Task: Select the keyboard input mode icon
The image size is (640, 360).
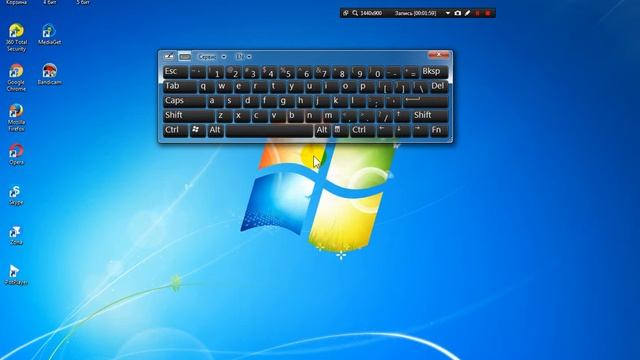Action: (185, 56)
